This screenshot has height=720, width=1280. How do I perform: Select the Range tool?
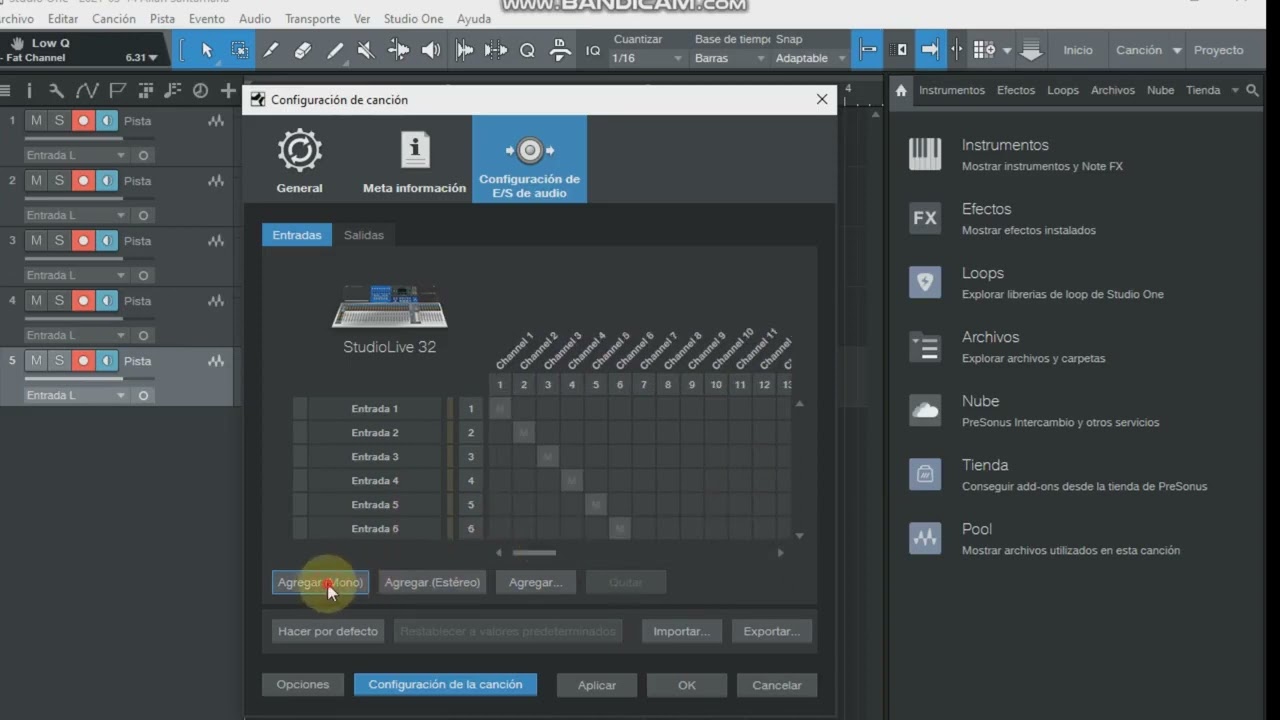(239, 50)
